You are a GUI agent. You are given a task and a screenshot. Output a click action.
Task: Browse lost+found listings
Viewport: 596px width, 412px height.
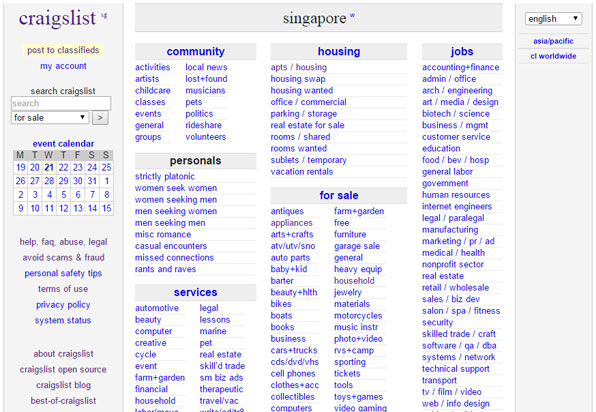[206, 79]
